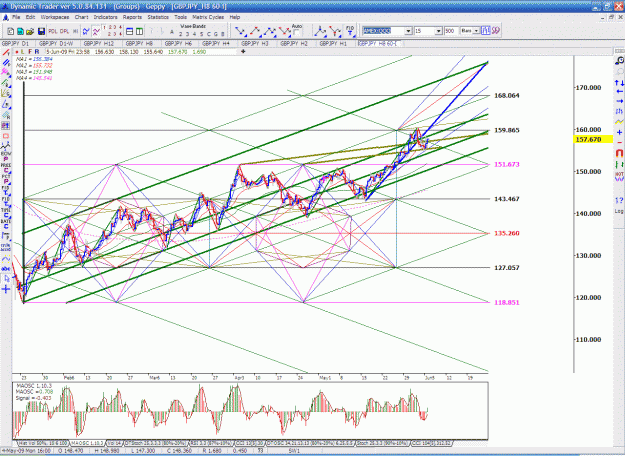Click the L toggle in chart header
This screenshot has width=625, height=456.
click(22, 52)
